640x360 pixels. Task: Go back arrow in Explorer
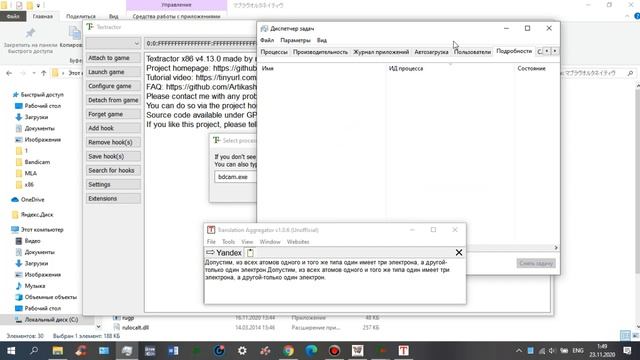pos(9,73)
